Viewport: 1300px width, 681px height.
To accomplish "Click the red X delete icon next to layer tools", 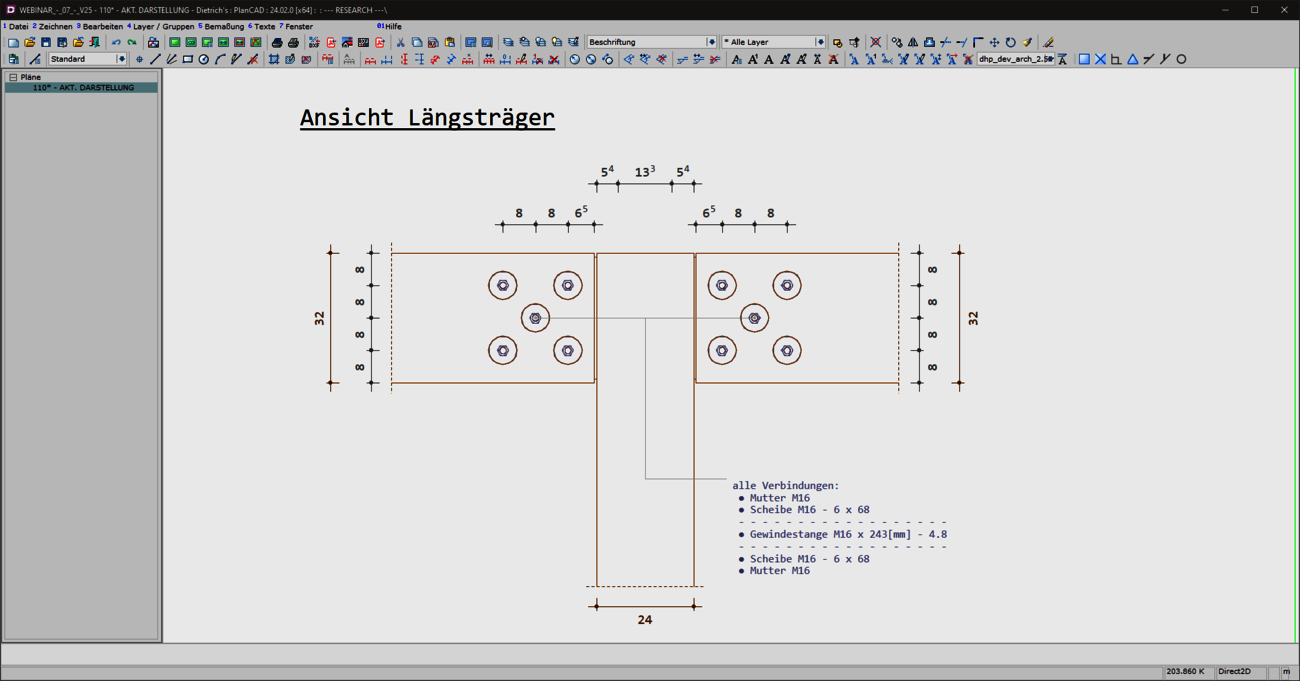I will coord(875,43).
